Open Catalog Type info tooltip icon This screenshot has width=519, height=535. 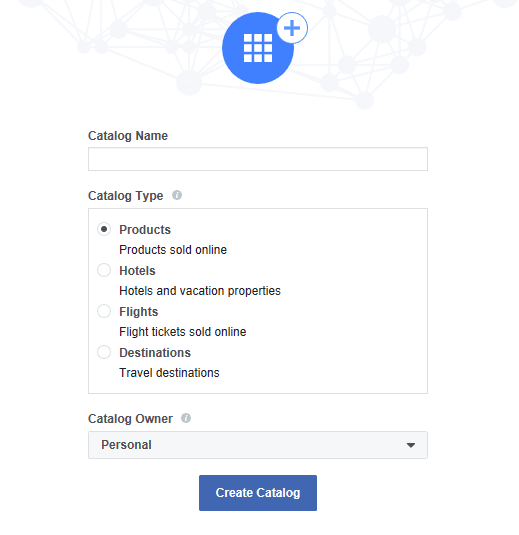(x=177, y=195)
